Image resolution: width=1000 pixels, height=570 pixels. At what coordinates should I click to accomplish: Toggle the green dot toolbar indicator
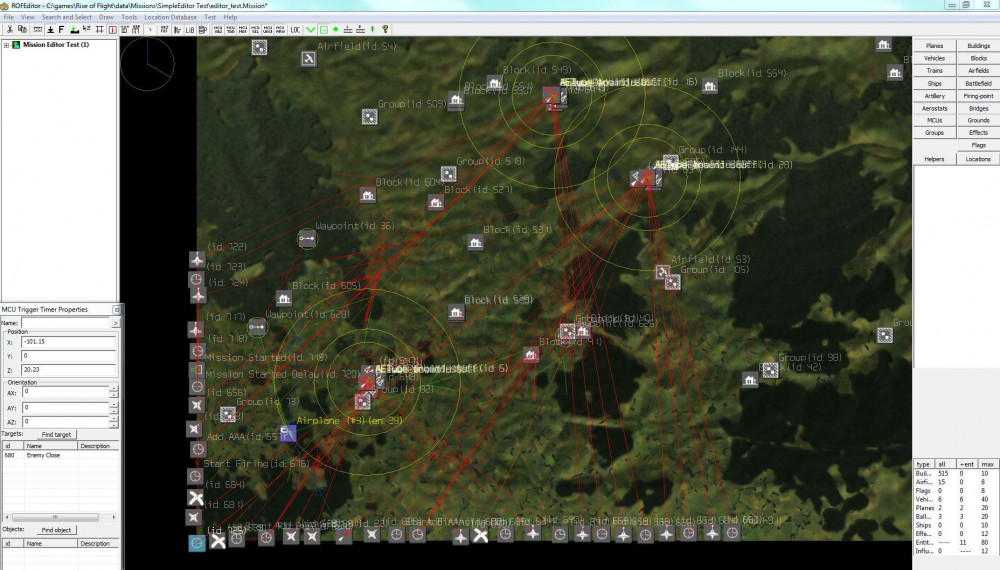coord(335,30)
